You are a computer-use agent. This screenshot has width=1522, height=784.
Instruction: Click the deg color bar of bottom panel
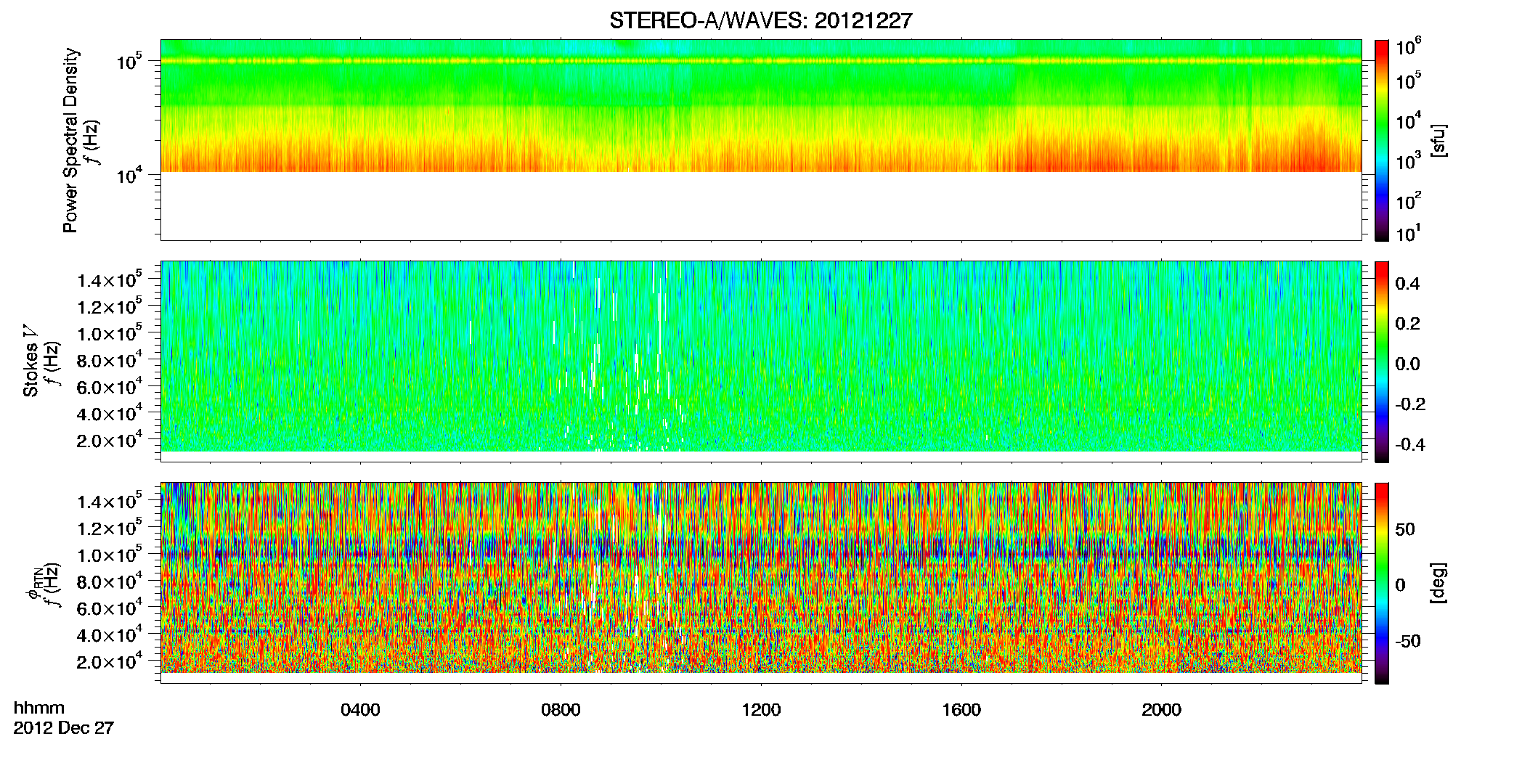[x=1382, y=583]
